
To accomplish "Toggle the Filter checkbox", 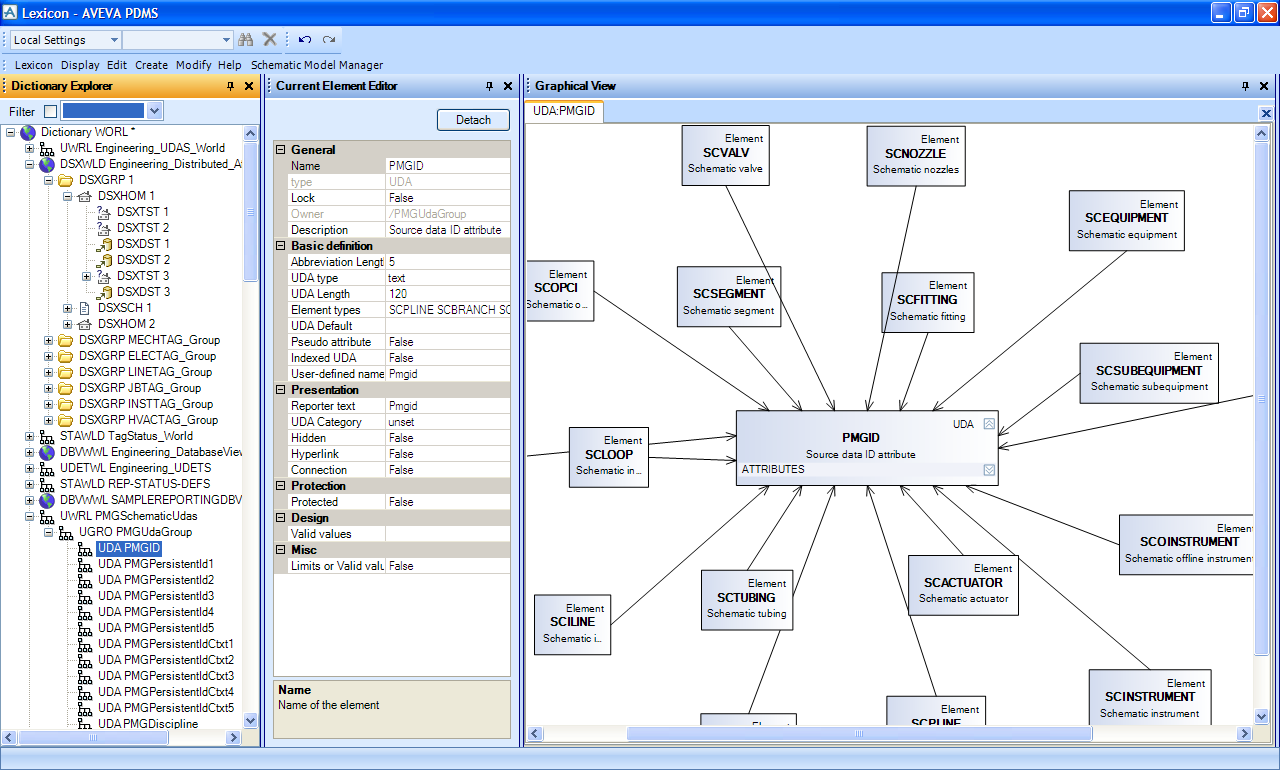I will pyautogui.click(x=50, y=112).
